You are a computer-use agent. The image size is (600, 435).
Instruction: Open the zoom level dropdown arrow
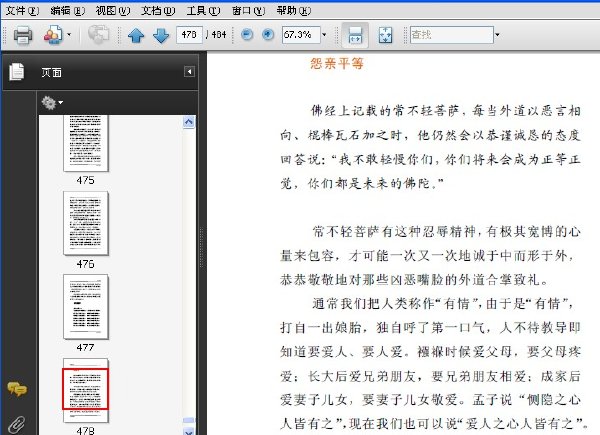[324, 35]
